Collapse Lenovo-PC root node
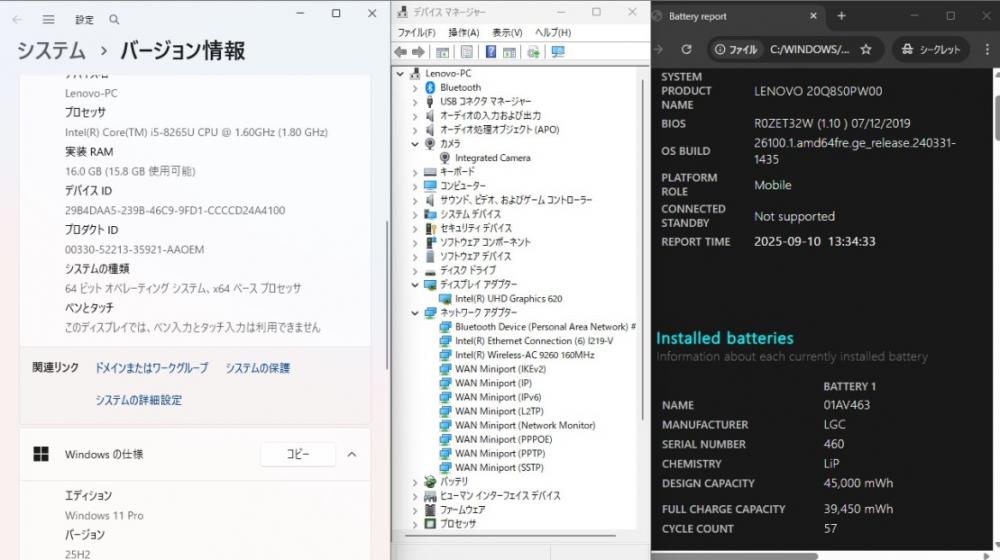The height and width of the screenshot is (560, 1000). point(401,73)
